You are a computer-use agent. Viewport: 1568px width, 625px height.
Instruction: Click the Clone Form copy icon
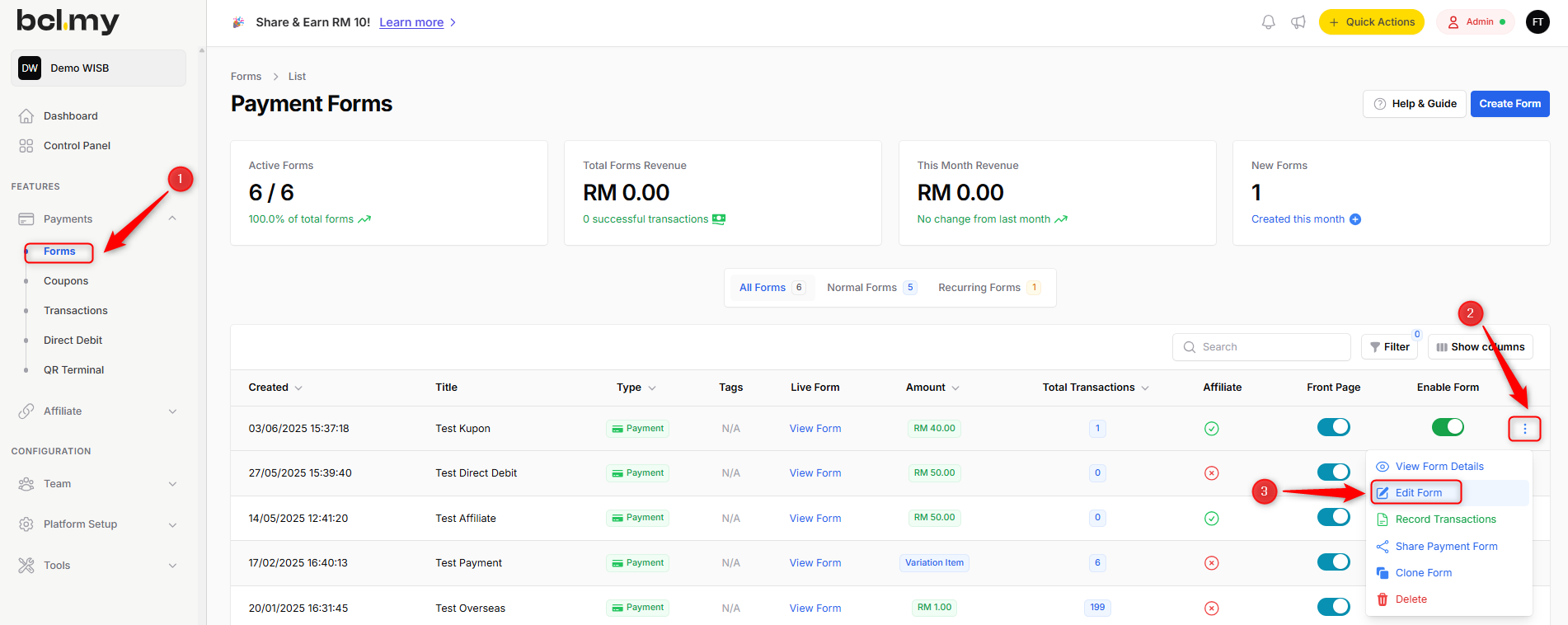pos(1383,573)
